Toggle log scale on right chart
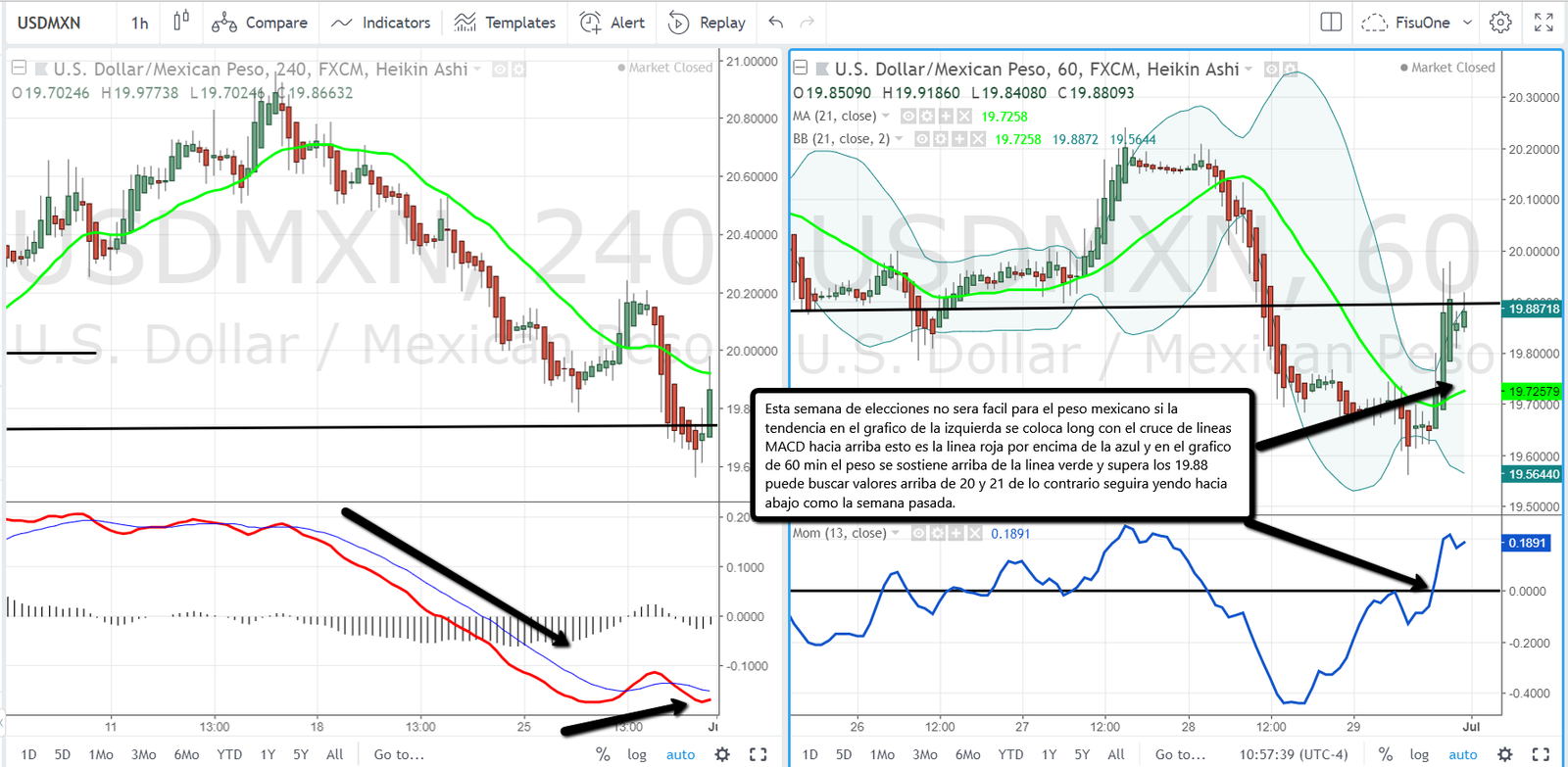The image size is (1568, 767). click(1419, 754)
